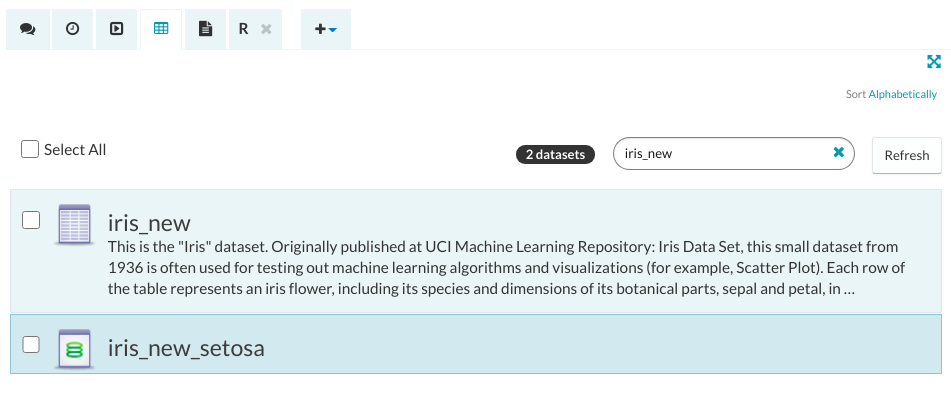
Task: Click the fullscreen expand arrows icon
Action: (934, 62)
